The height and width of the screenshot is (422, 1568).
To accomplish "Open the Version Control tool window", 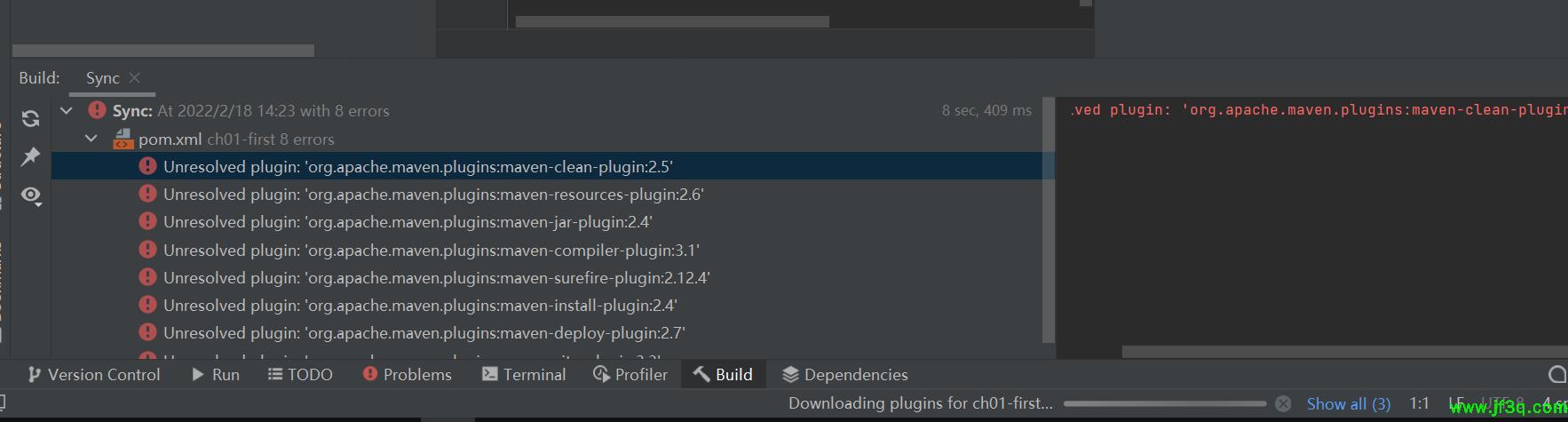I will point(93,375).
